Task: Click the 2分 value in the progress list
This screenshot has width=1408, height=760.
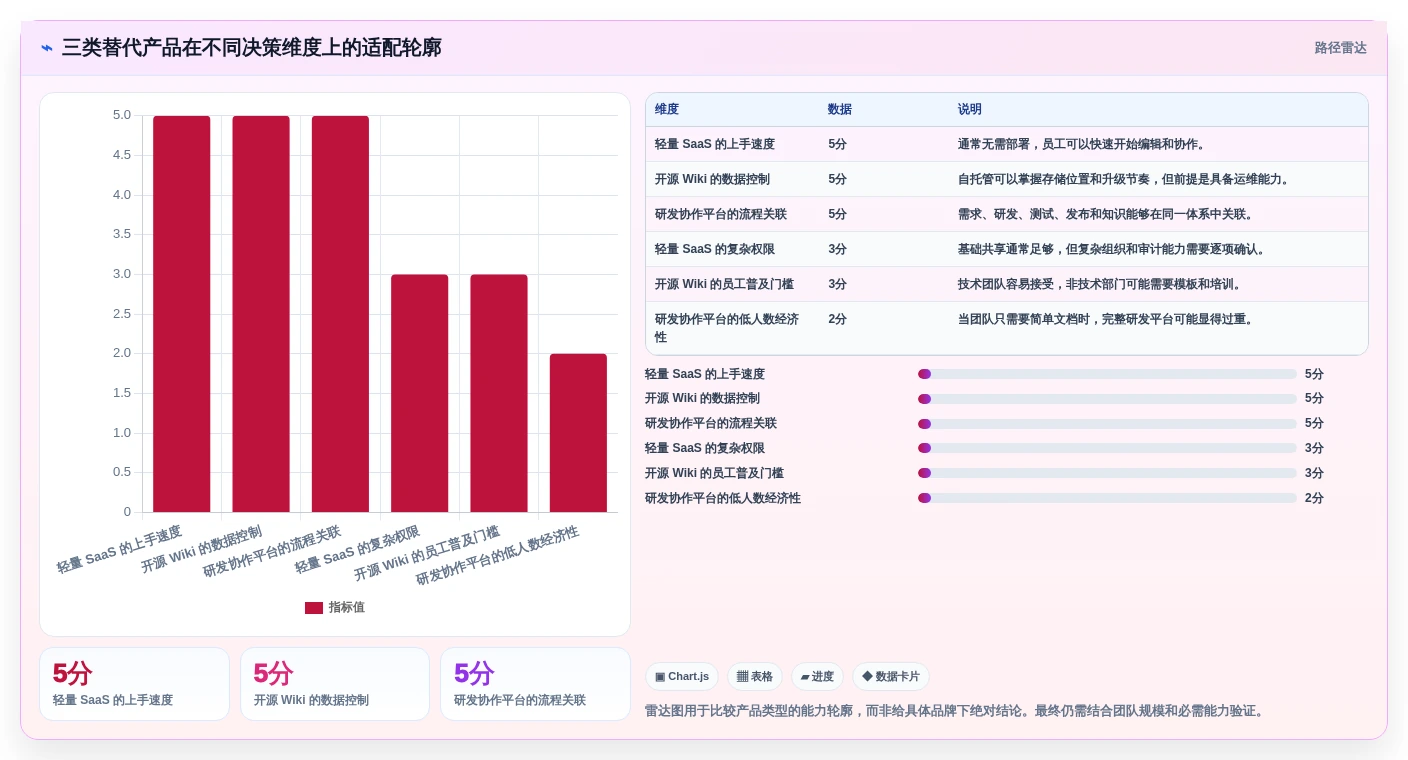Action: click(x=1314, y=498)
